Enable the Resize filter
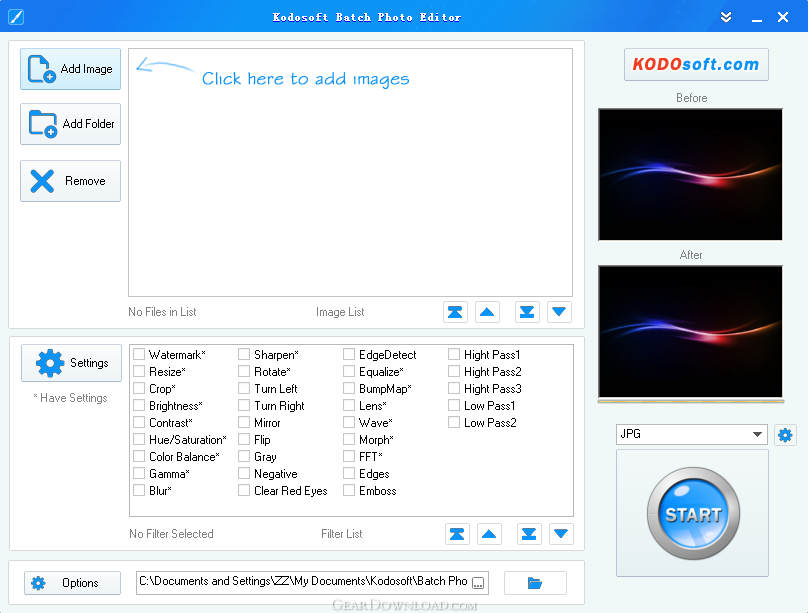Image resolution: width=808 pixels, height=613 pixels. (139, 371)
